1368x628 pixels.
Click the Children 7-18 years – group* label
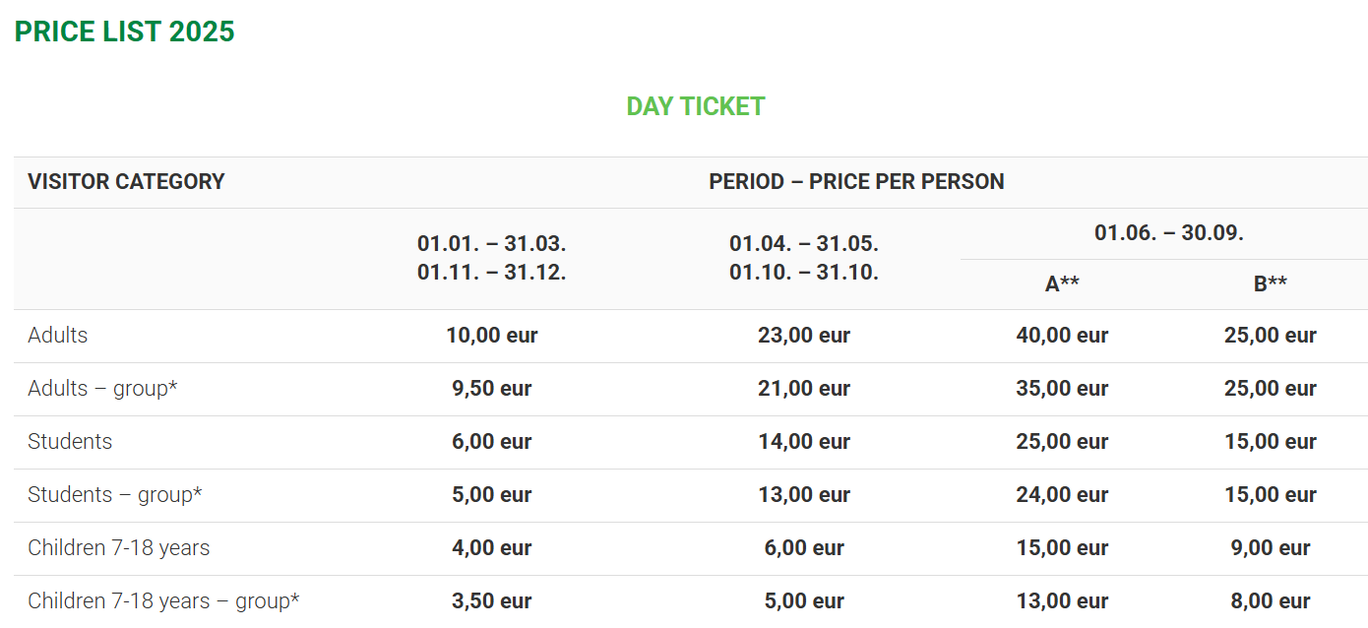164,600
